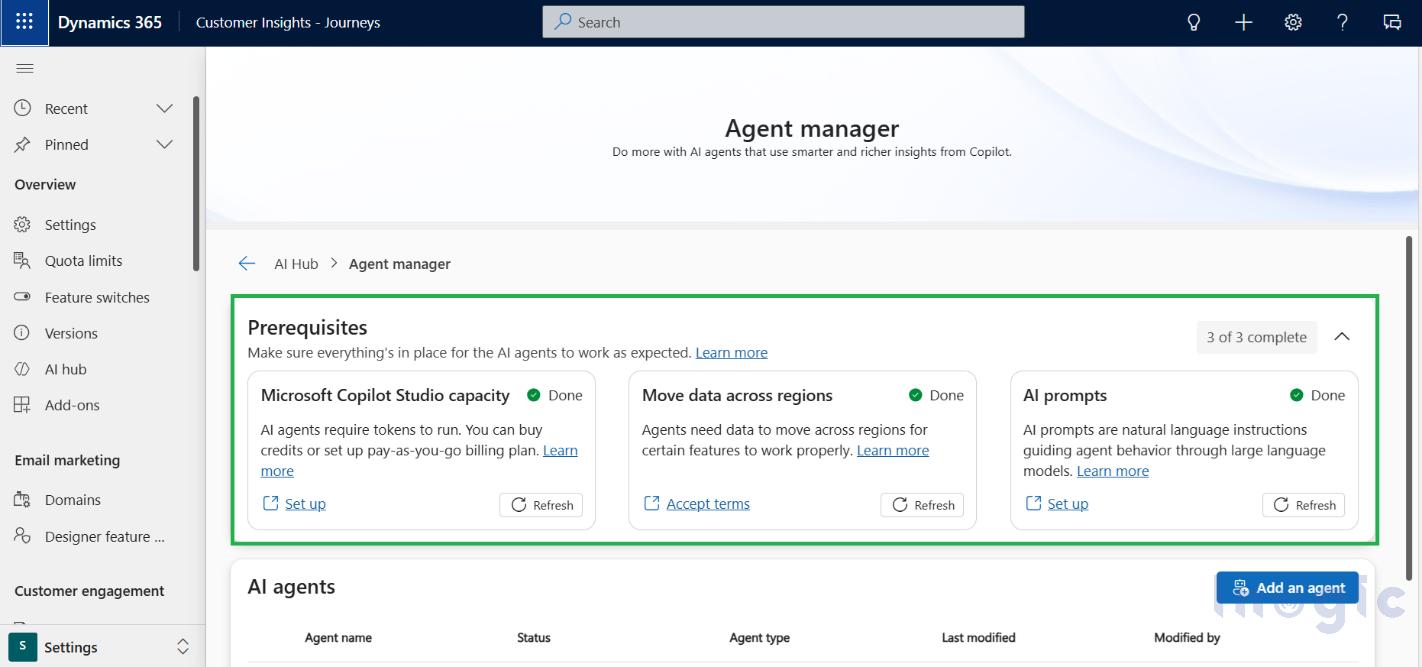Screen dimensions: 1422x667
Task: Click the back arrow beside AI Hub
Action: tap(247, 263)
